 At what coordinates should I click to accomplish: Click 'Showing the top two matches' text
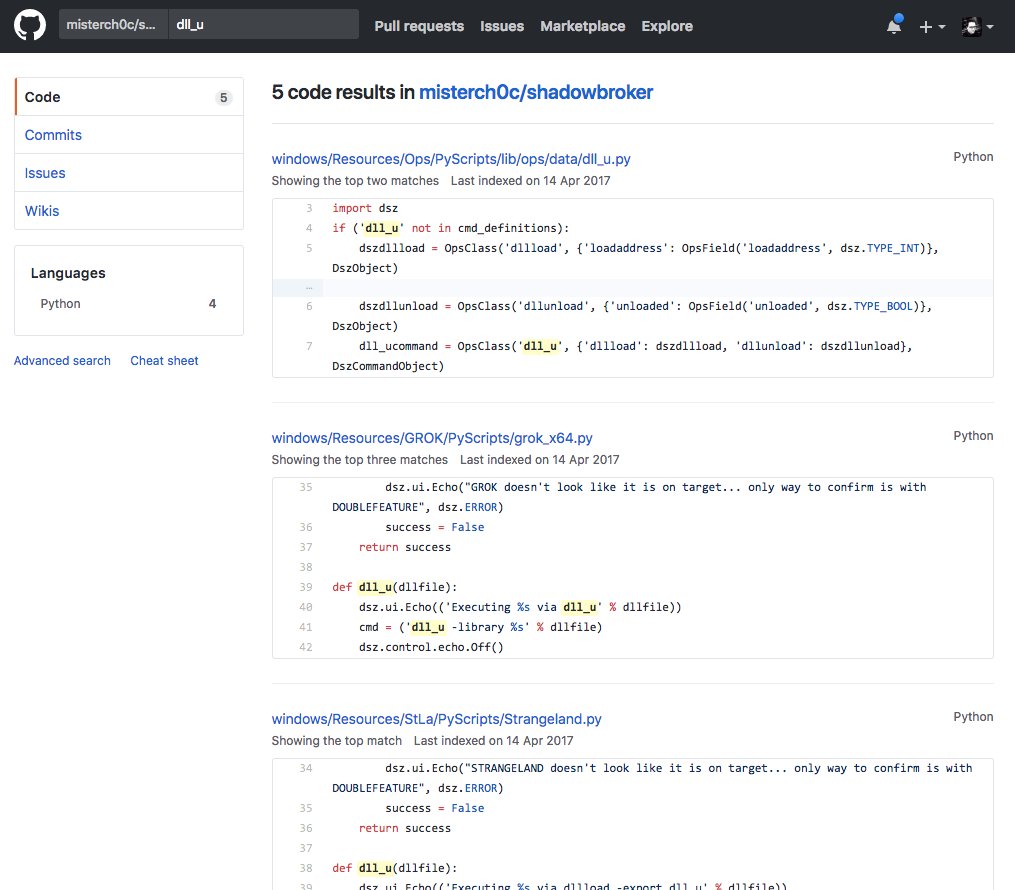point(355,181)
